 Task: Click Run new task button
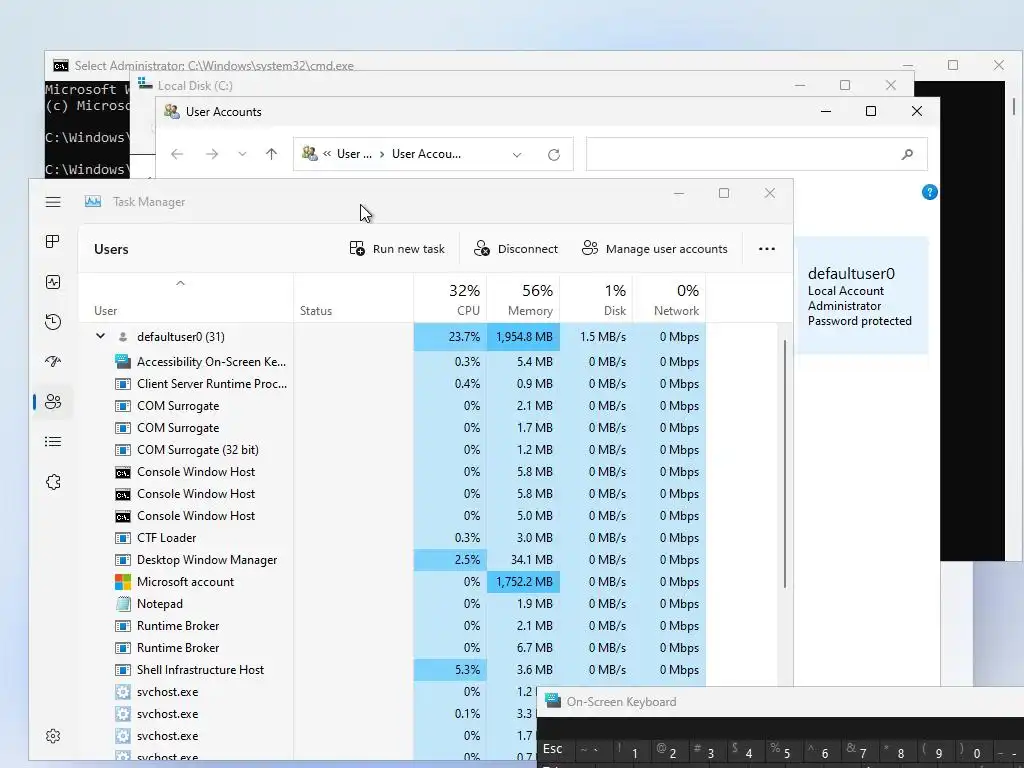point(397,249)
